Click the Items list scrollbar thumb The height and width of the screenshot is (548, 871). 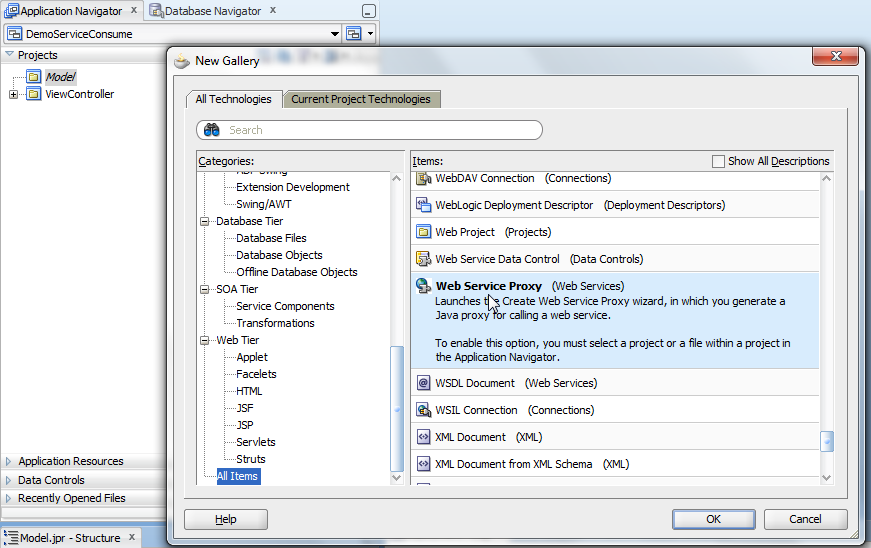827,442
